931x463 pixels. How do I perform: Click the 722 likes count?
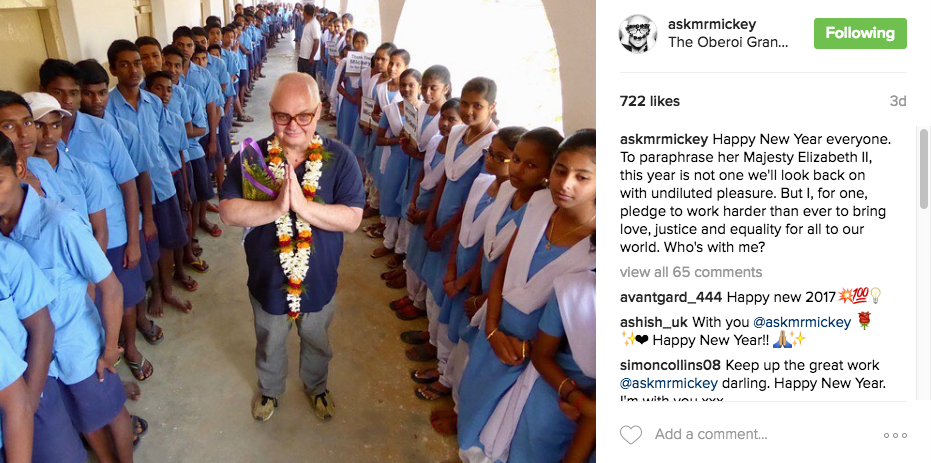click(650, 102)
